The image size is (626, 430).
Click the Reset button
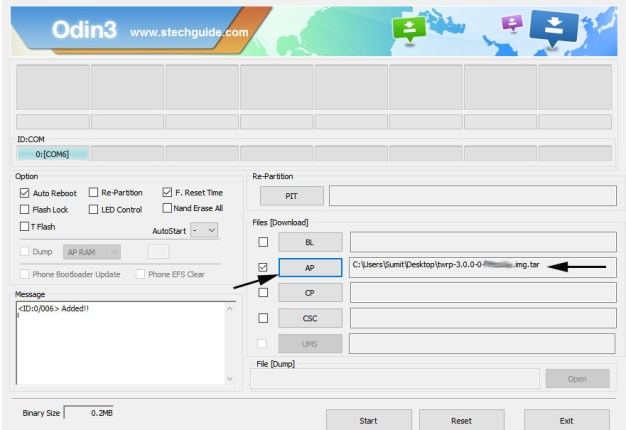point(462,420)
